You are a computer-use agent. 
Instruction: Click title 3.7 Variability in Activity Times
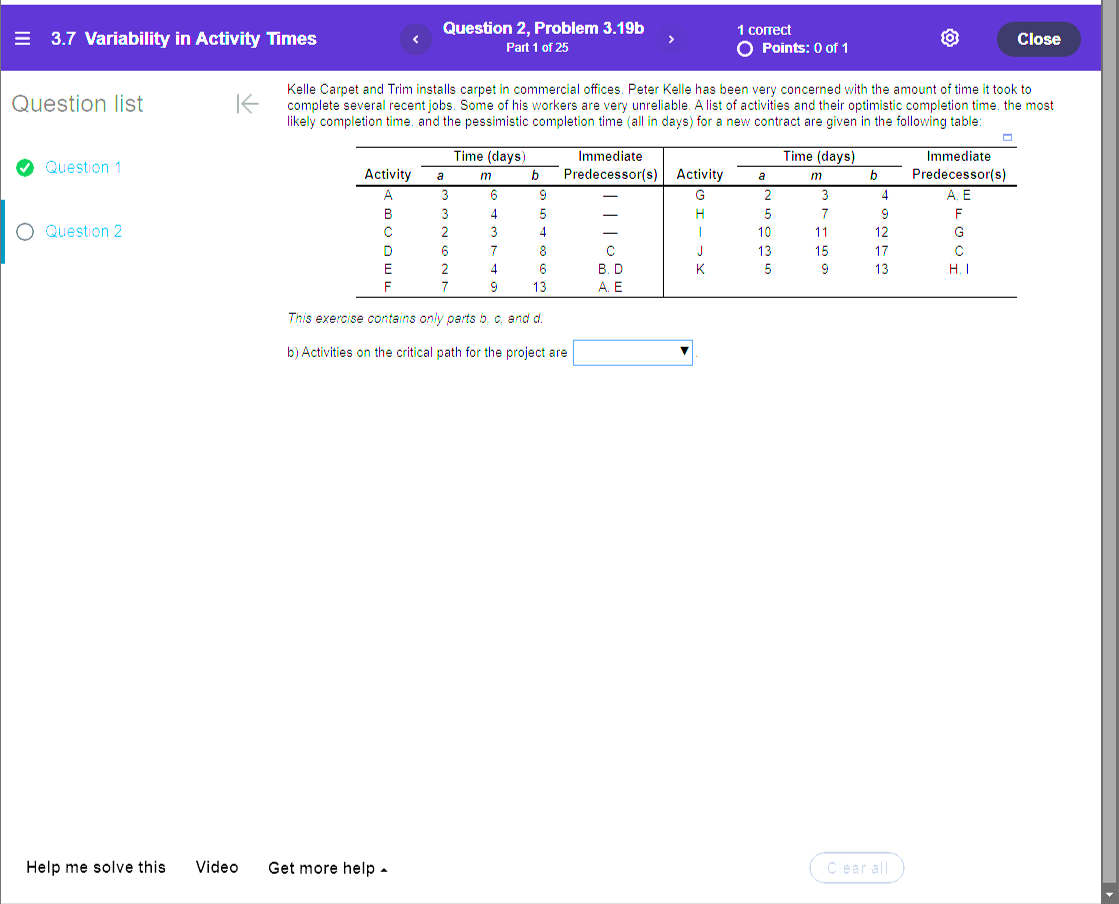pos(183,39)
